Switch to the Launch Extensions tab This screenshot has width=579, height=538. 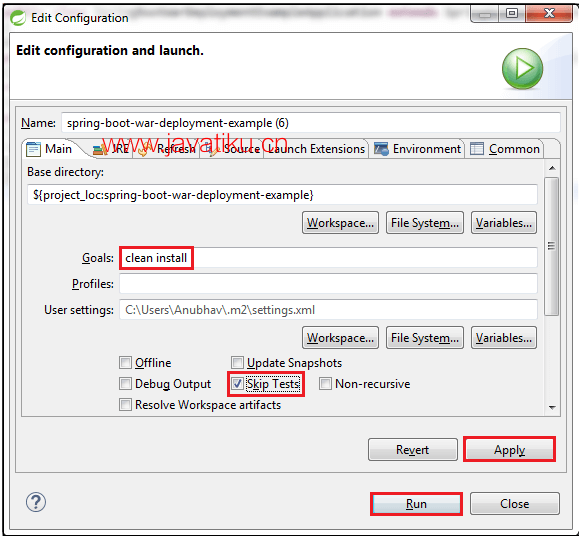point(316,149)
